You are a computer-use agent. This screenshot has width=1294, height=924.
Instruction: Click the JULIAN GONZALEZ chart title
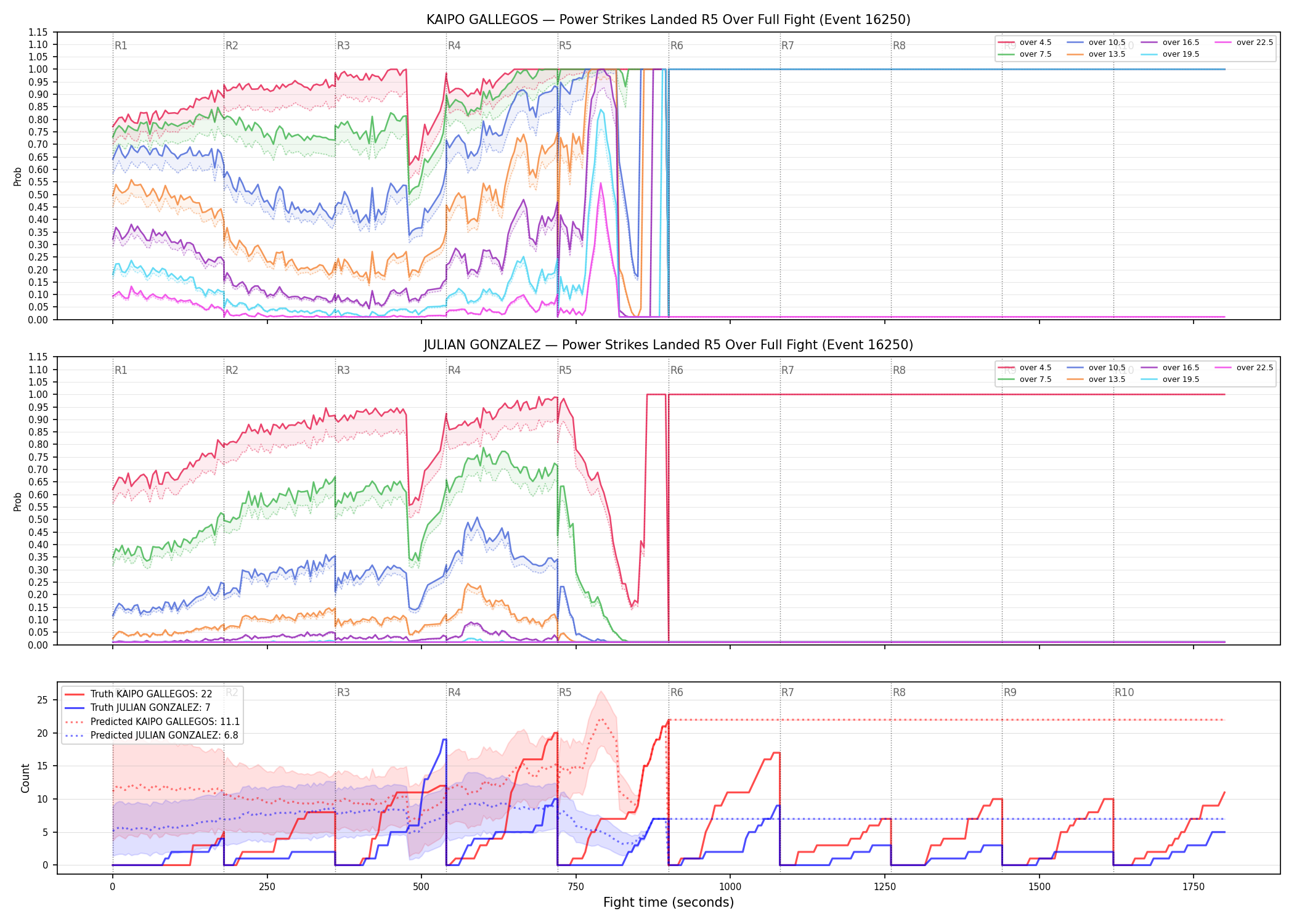(668, 345)
